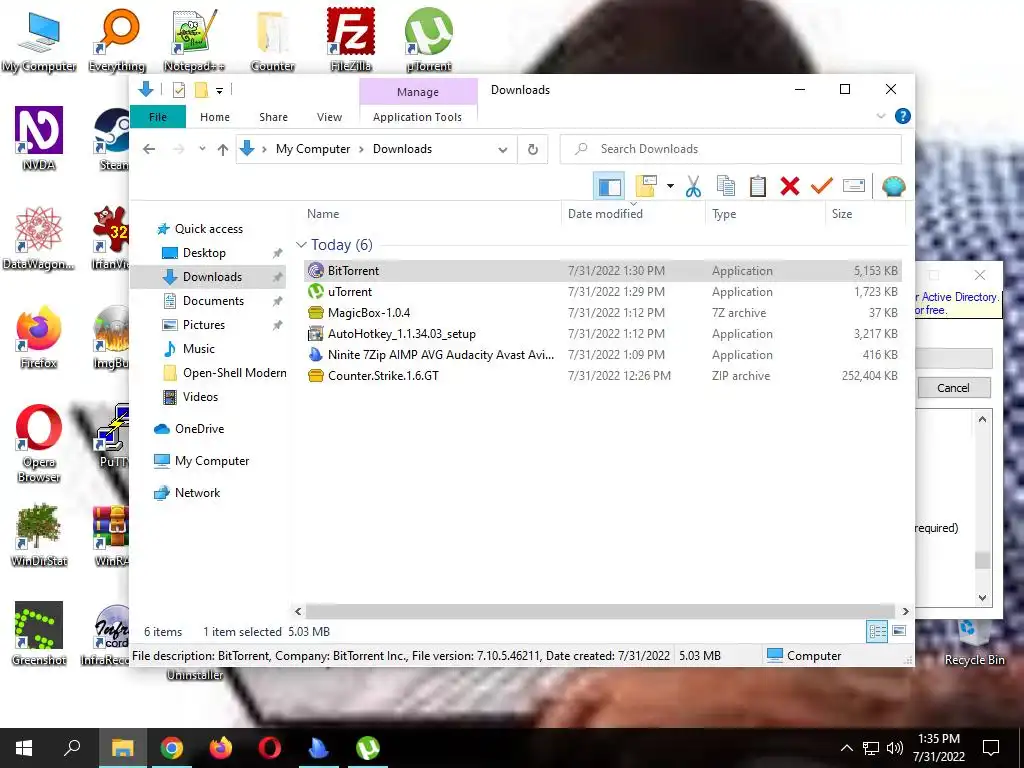The width and height of the screenshot is (1024, 768).
Task: Switch to the Share ribbon tab
Action: point(273,117)
